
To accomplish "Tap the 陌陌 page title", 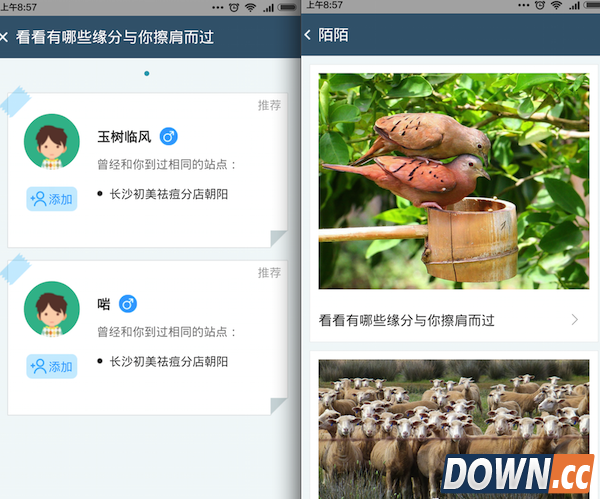I will tap(333, 35).
